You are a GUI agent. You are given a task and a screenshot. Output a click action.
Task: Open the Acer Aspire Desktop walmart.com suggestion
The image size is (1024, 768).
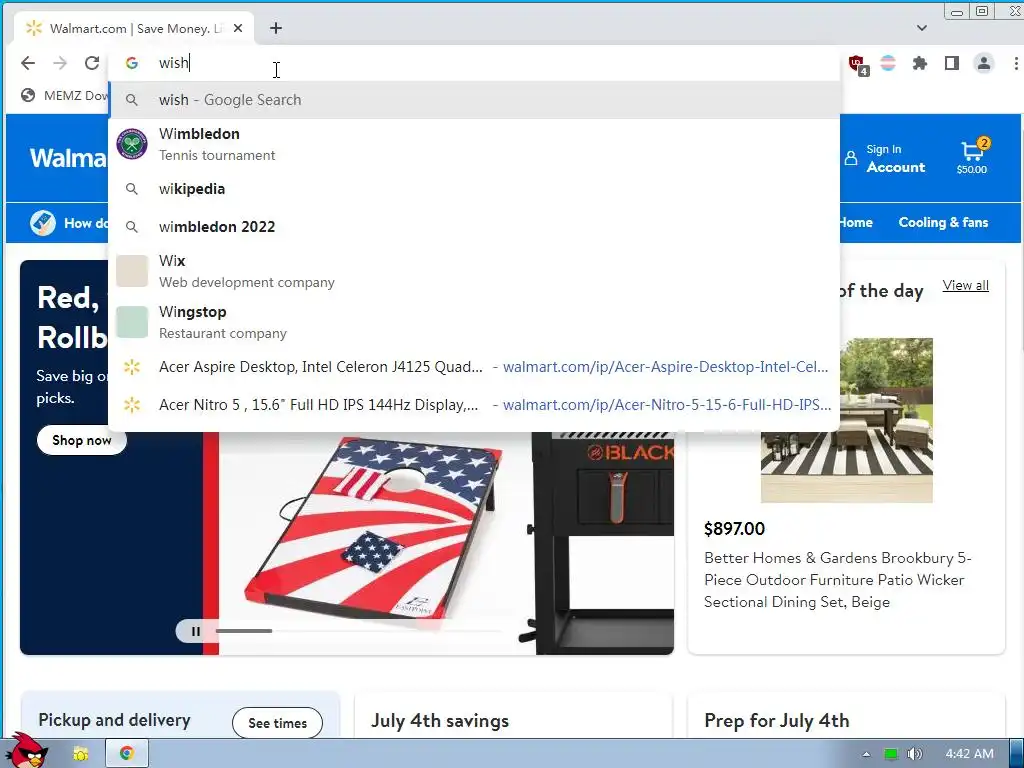474,366
